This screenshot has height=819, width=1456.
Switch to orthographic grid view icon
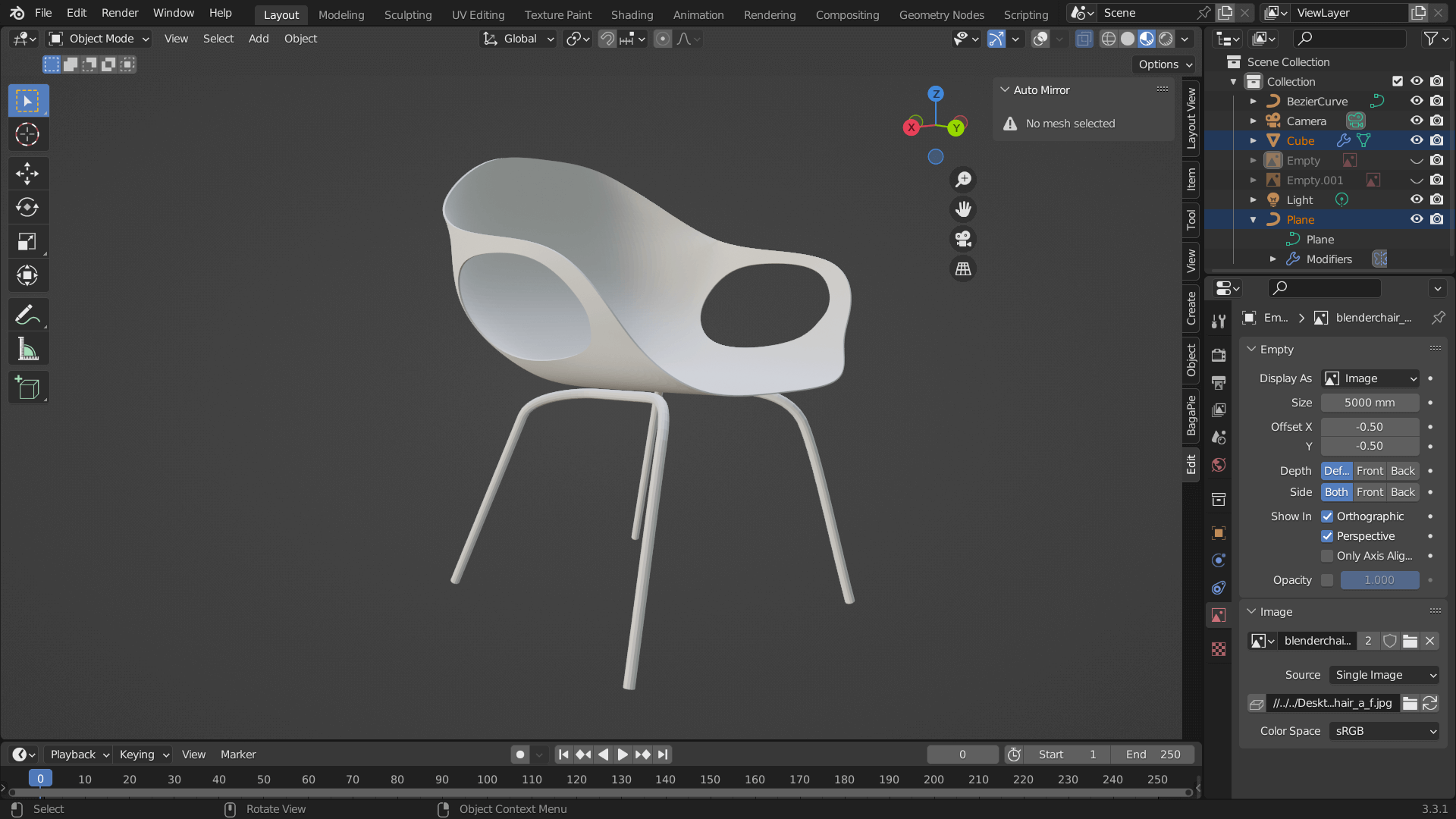tap(963, 268)
